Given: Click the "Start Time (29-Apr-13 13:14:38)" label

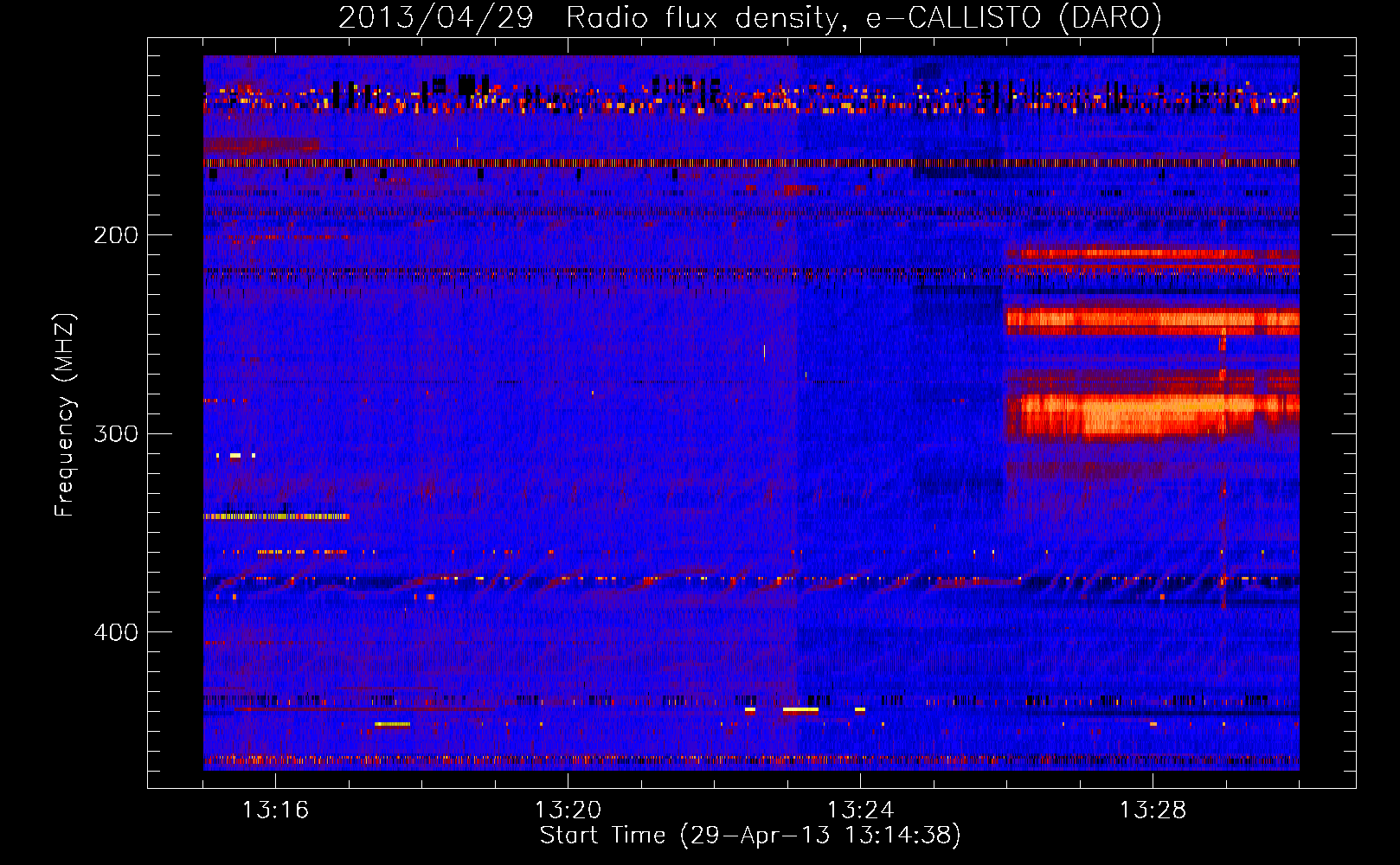Looking at the screenshot, I should [x=750, y=836].
